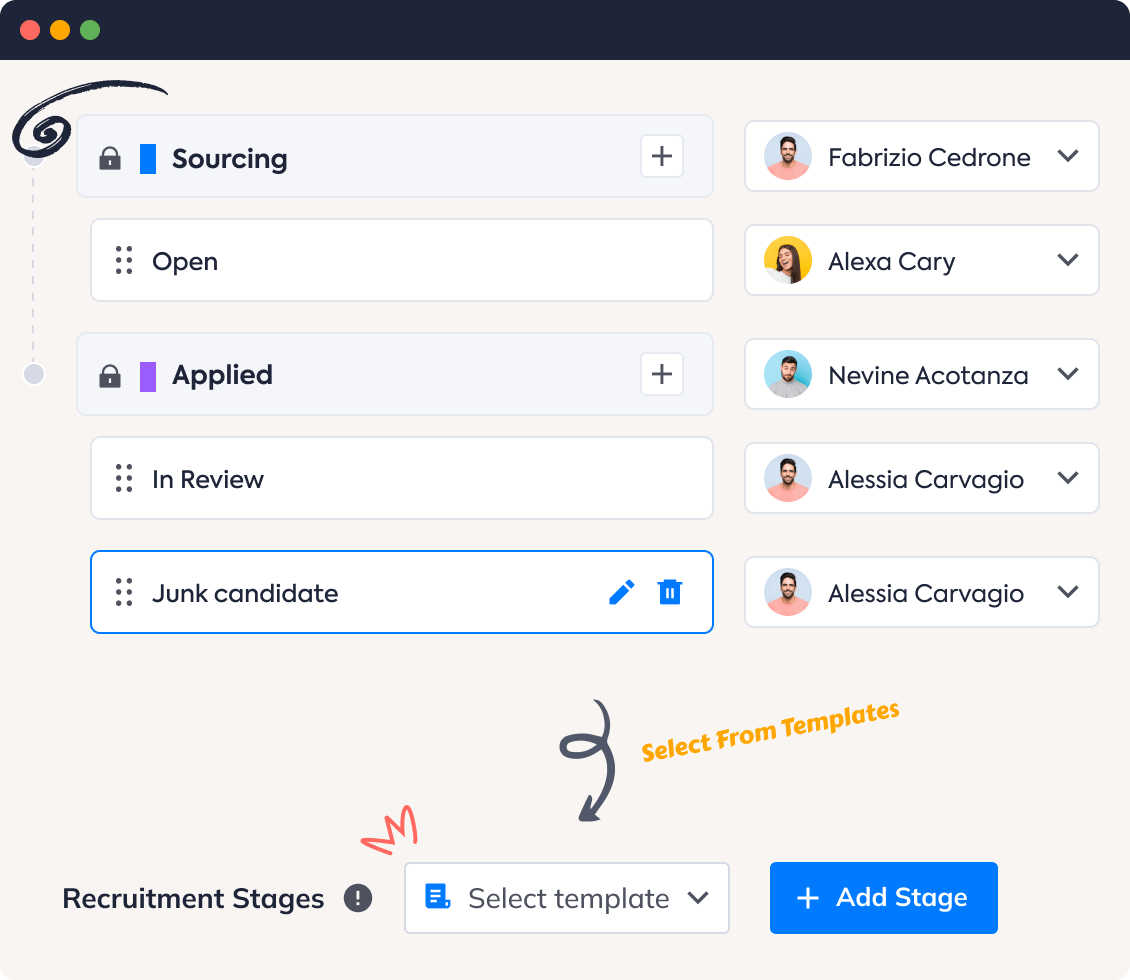Select the edit pencil on Junk candidate
Screen dimensions: 1130x980
click(622, 591)
